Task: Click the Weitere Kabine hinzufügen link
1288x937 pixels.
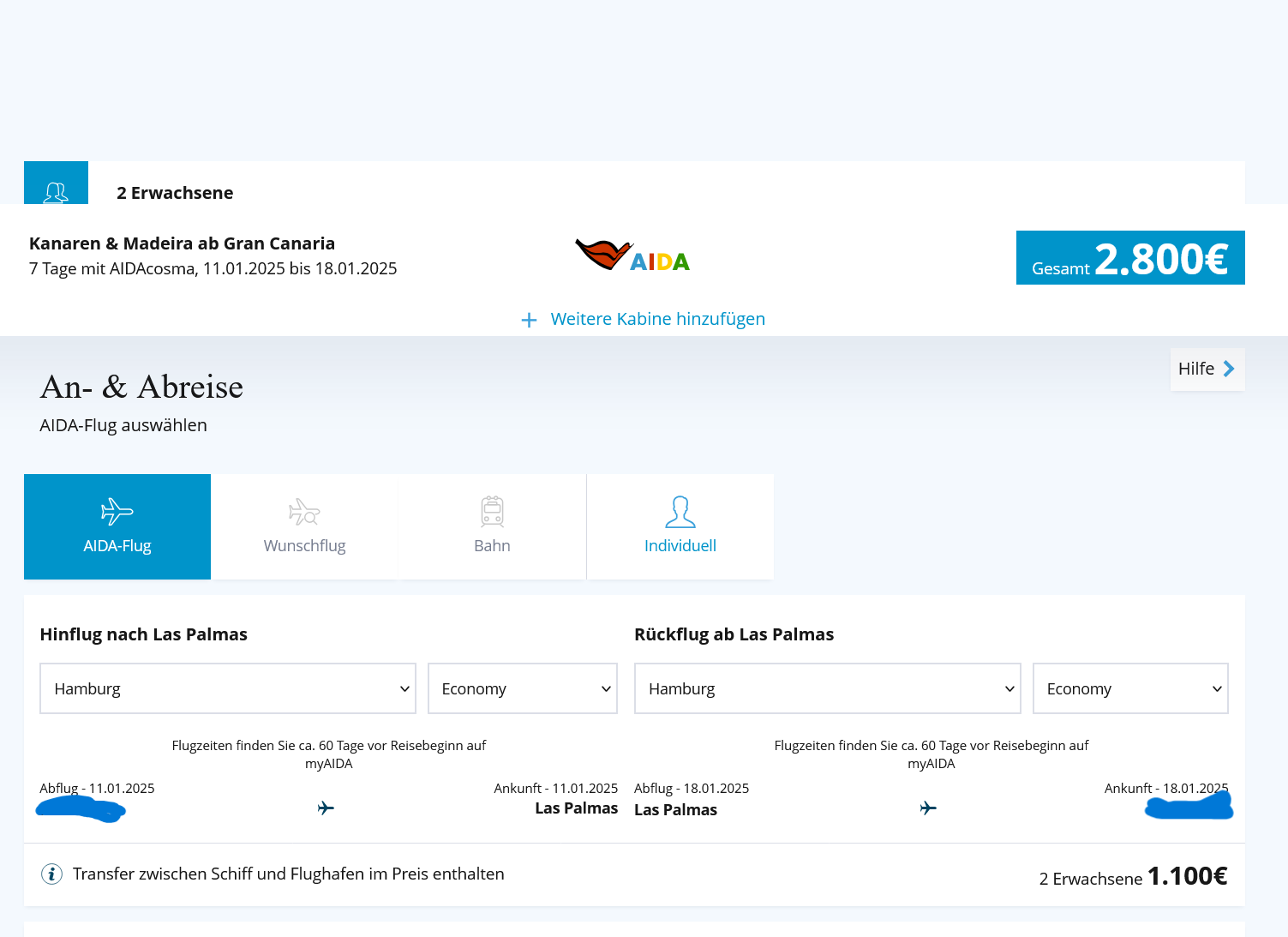Action: tap(657, 319)
